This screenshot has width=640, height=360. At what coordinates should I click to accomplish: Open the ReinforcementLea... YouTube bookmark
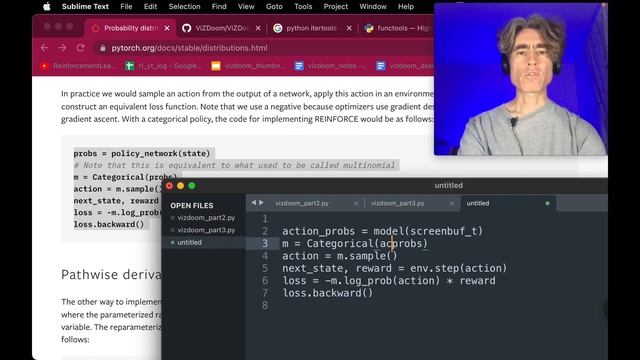(x=78, y=66)
